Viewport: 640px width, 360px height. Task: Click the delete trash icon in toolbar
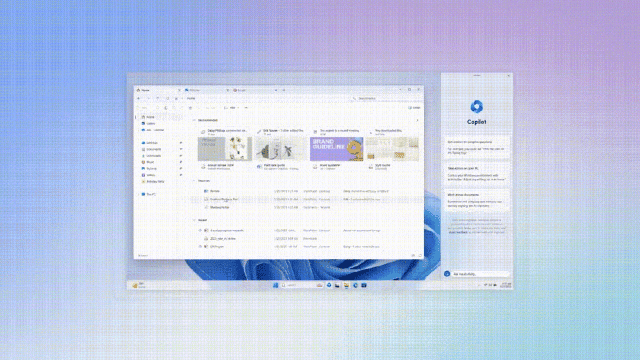190,108
